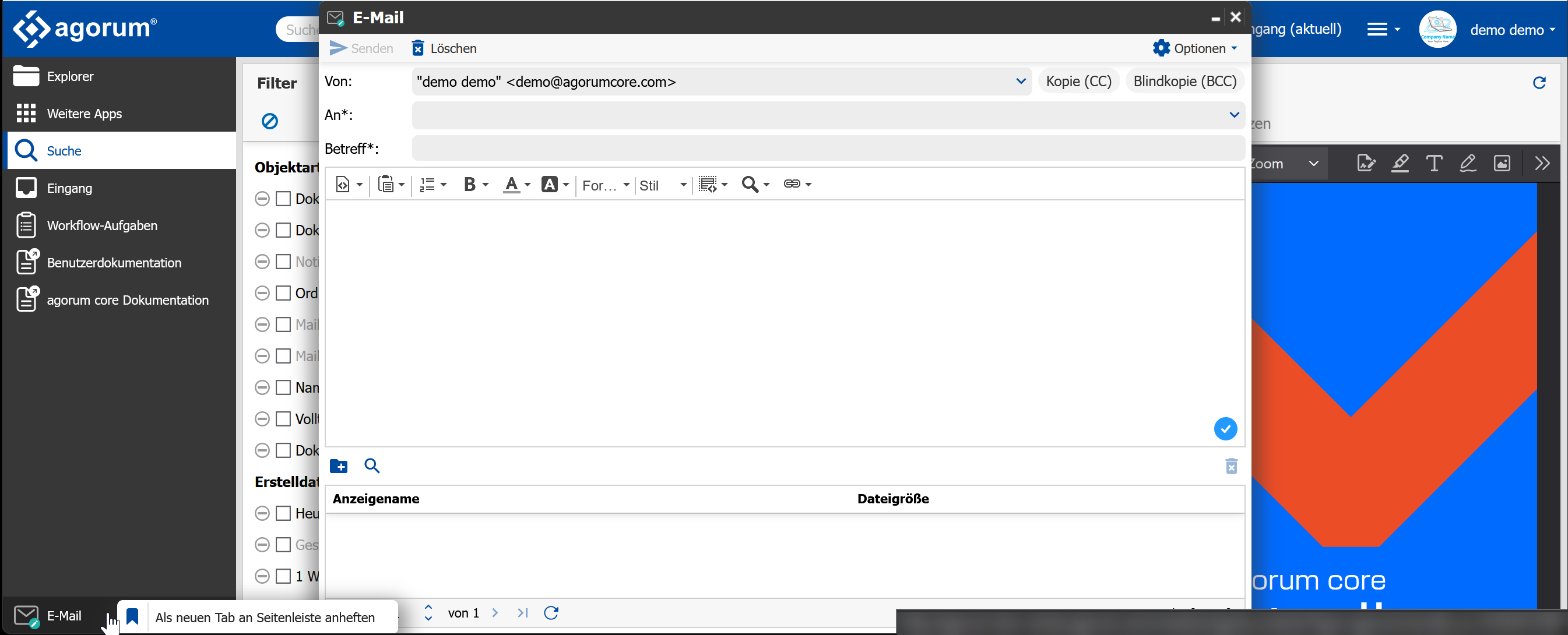Open the Format dropdown in editor
This screenshot has width=1568, height=635.
coord(605,185)
